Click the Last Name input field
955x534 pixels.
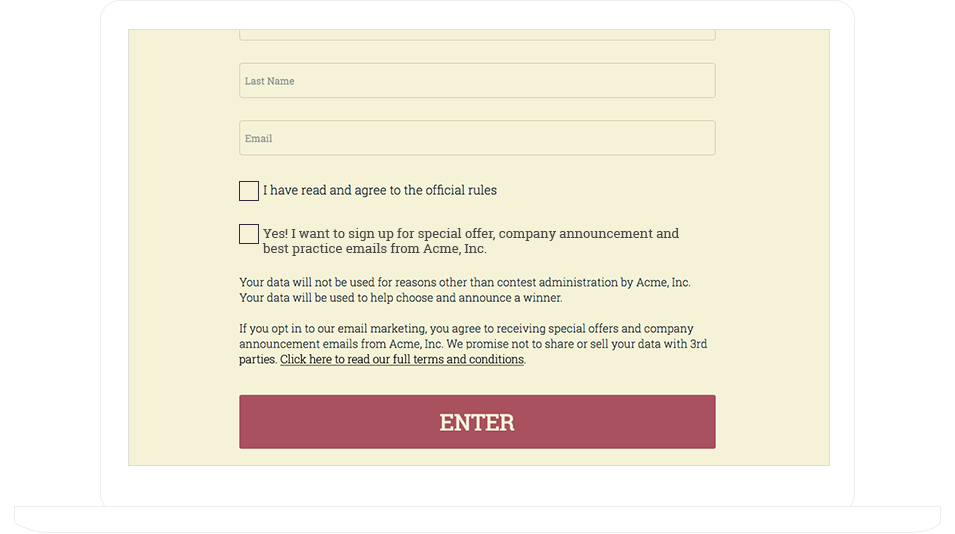pos(477,81)
